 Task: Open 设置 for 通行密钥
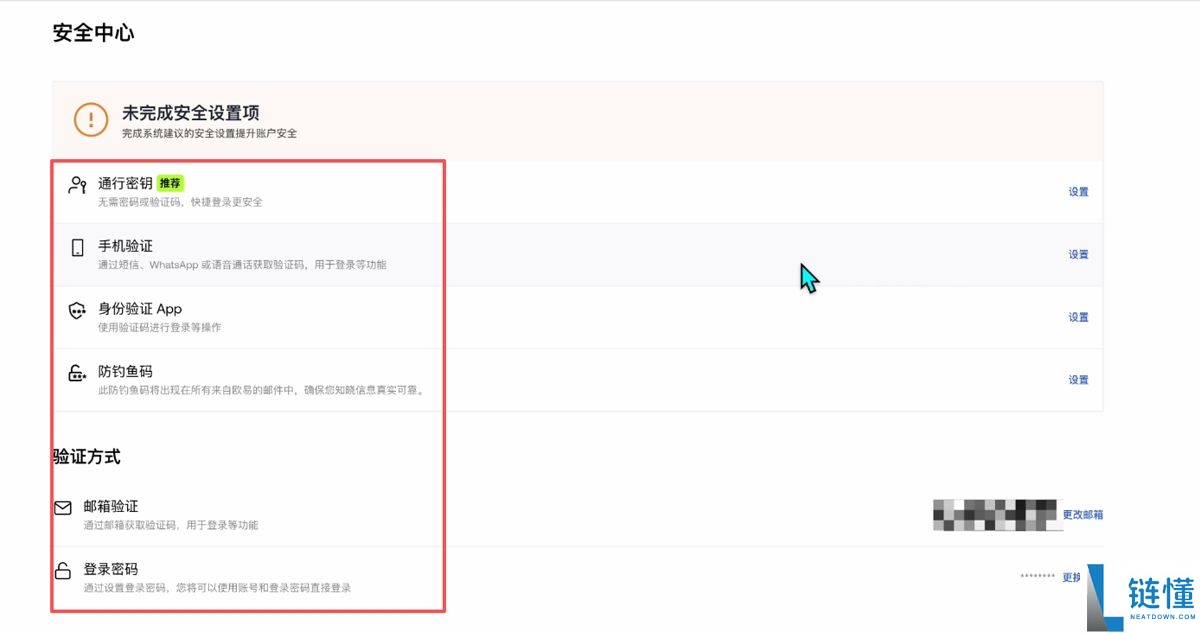(x=1078, y=192)
